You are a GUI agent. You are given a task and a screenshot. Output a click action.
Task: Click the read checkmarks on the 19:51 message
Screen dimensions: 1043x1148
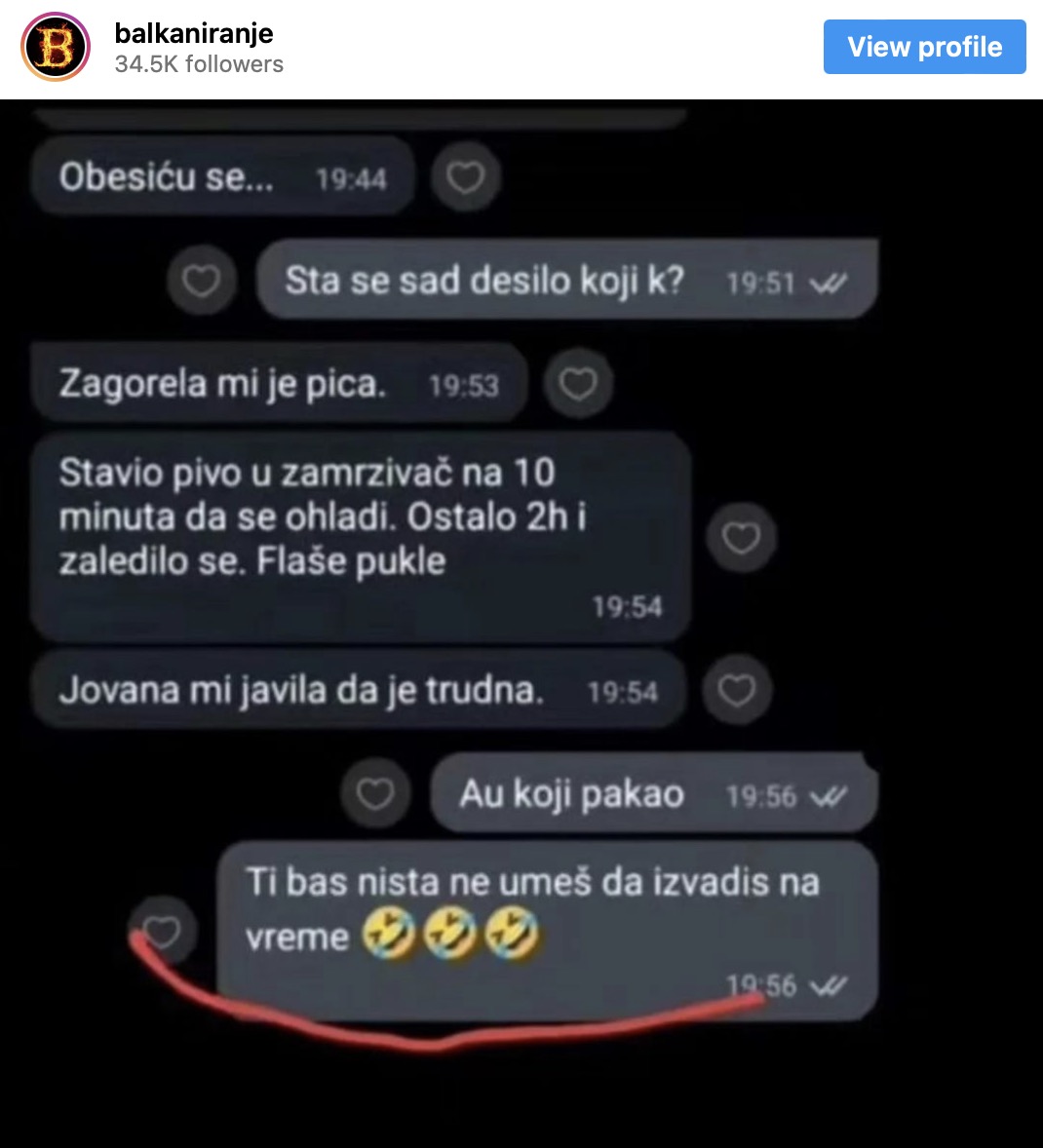pos(829,283)
